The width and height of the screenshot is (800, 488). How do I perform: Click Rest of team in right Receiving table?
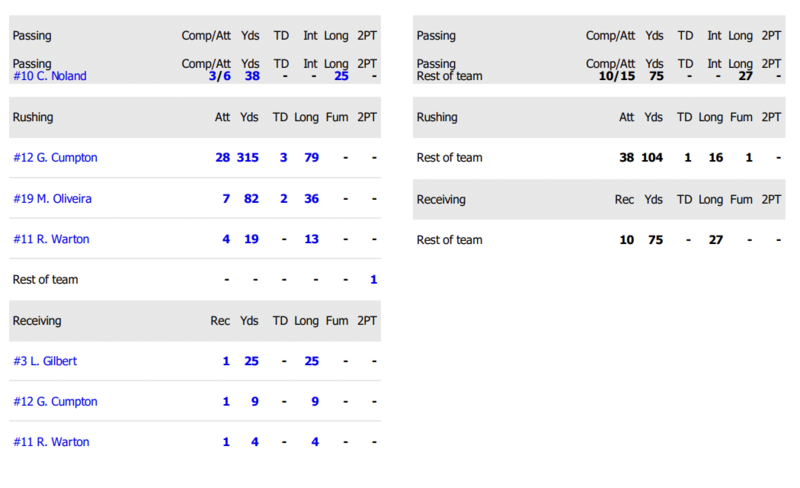[449, 240]
